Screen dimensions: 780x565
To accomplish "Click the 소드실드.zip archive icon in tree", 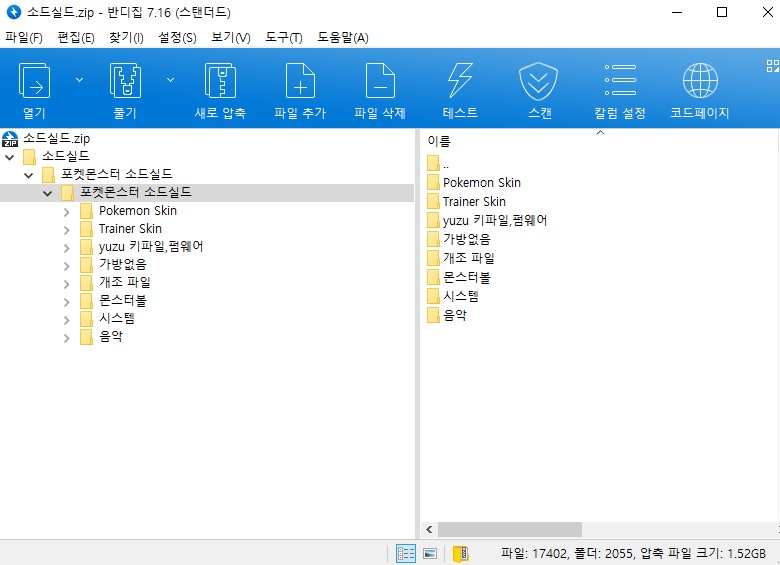I will click(10, 139).
